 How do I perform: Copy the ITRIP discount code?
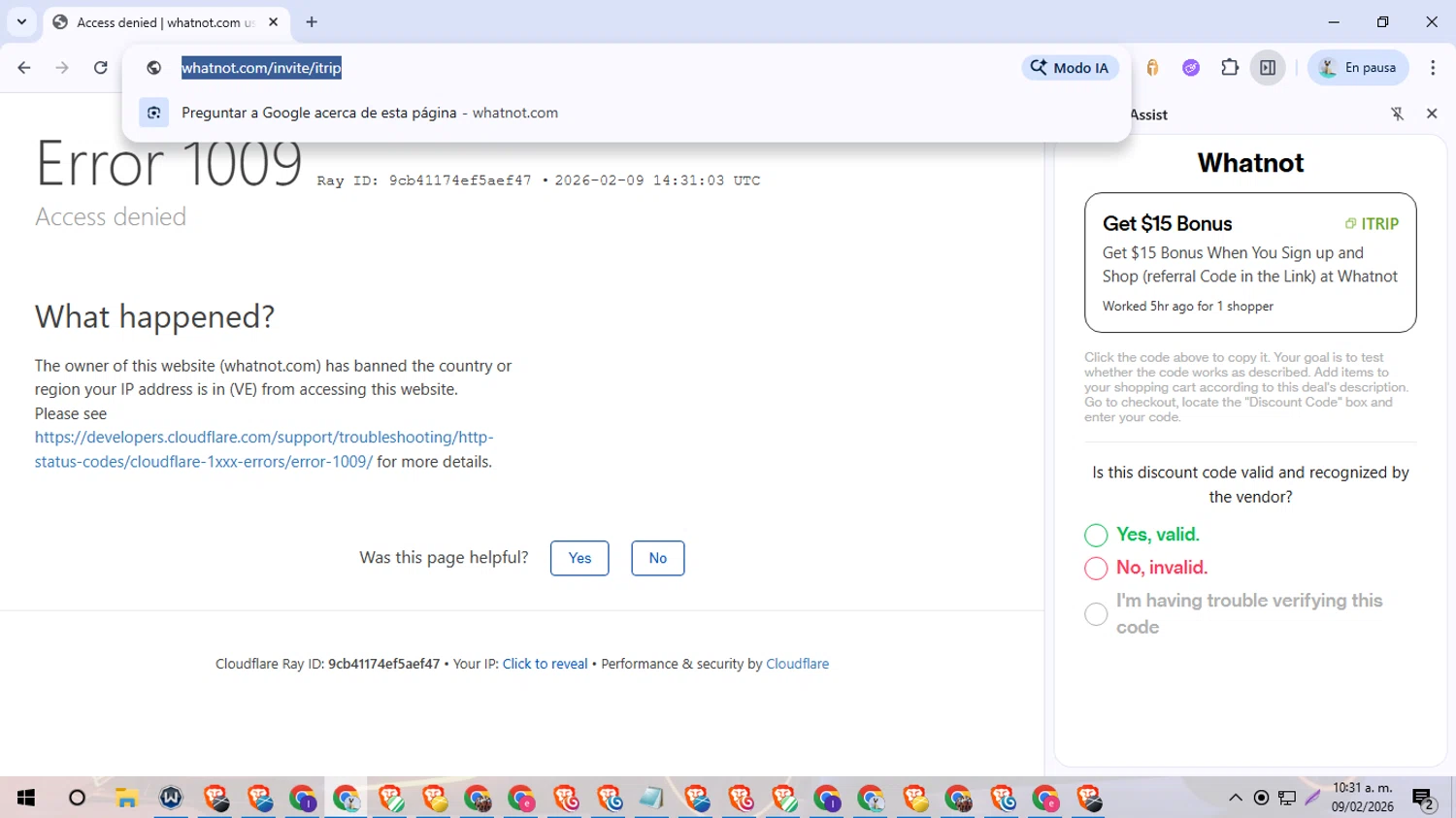point(1372,223)
